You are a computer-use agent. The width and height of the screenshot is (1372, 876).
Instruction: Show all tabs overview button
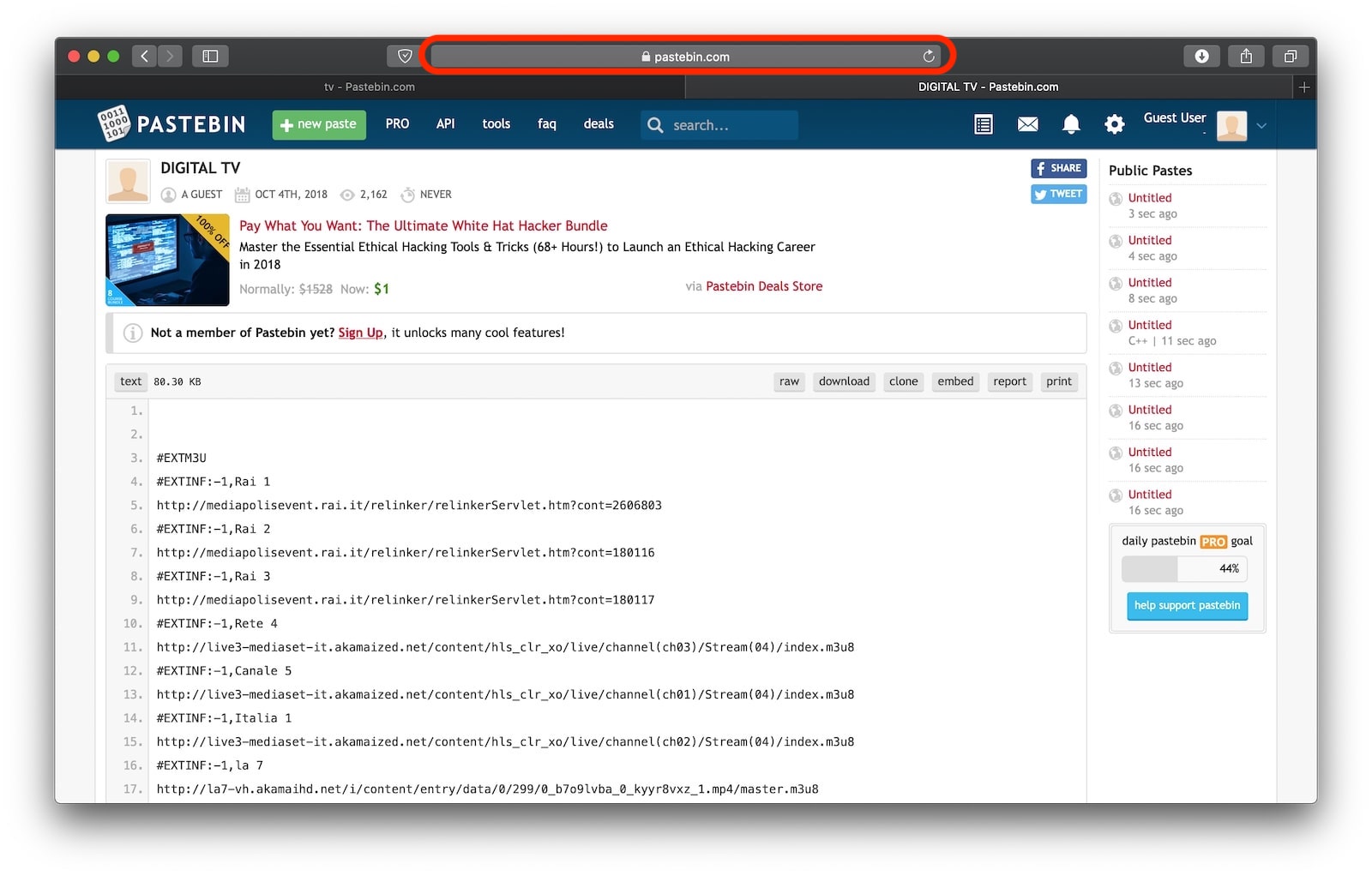pos(1290,57)
